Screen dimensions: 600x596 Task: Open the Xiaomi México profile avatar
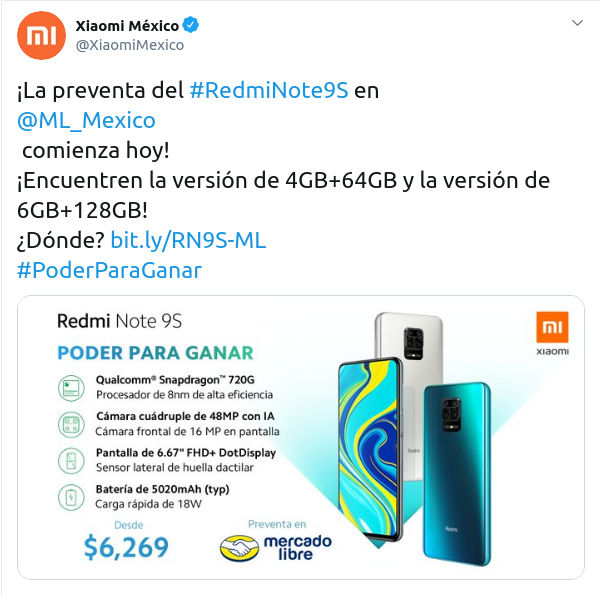click(41, 35)
